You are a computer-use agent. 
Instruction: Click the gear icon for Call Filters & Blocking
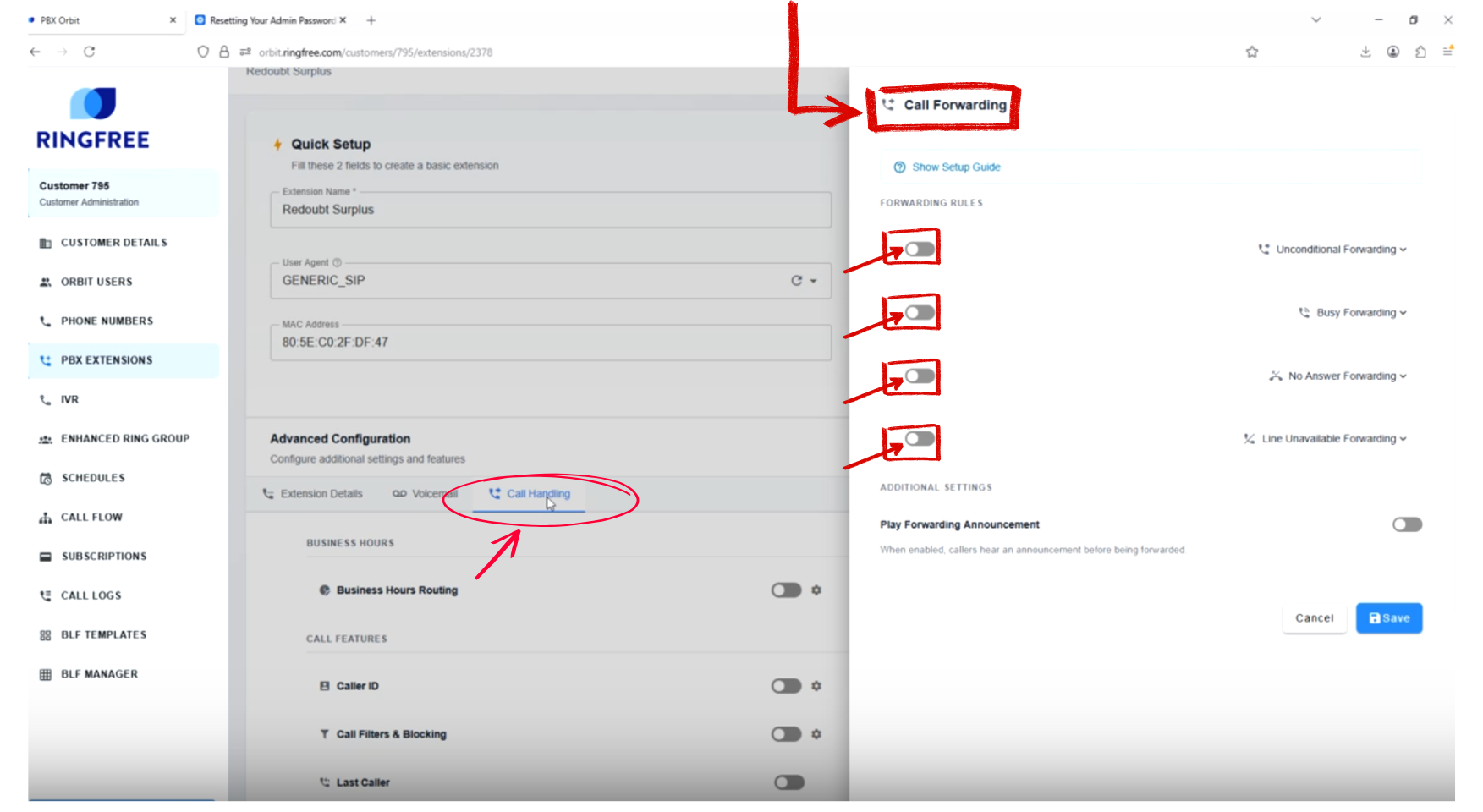[x=816, y=734]
